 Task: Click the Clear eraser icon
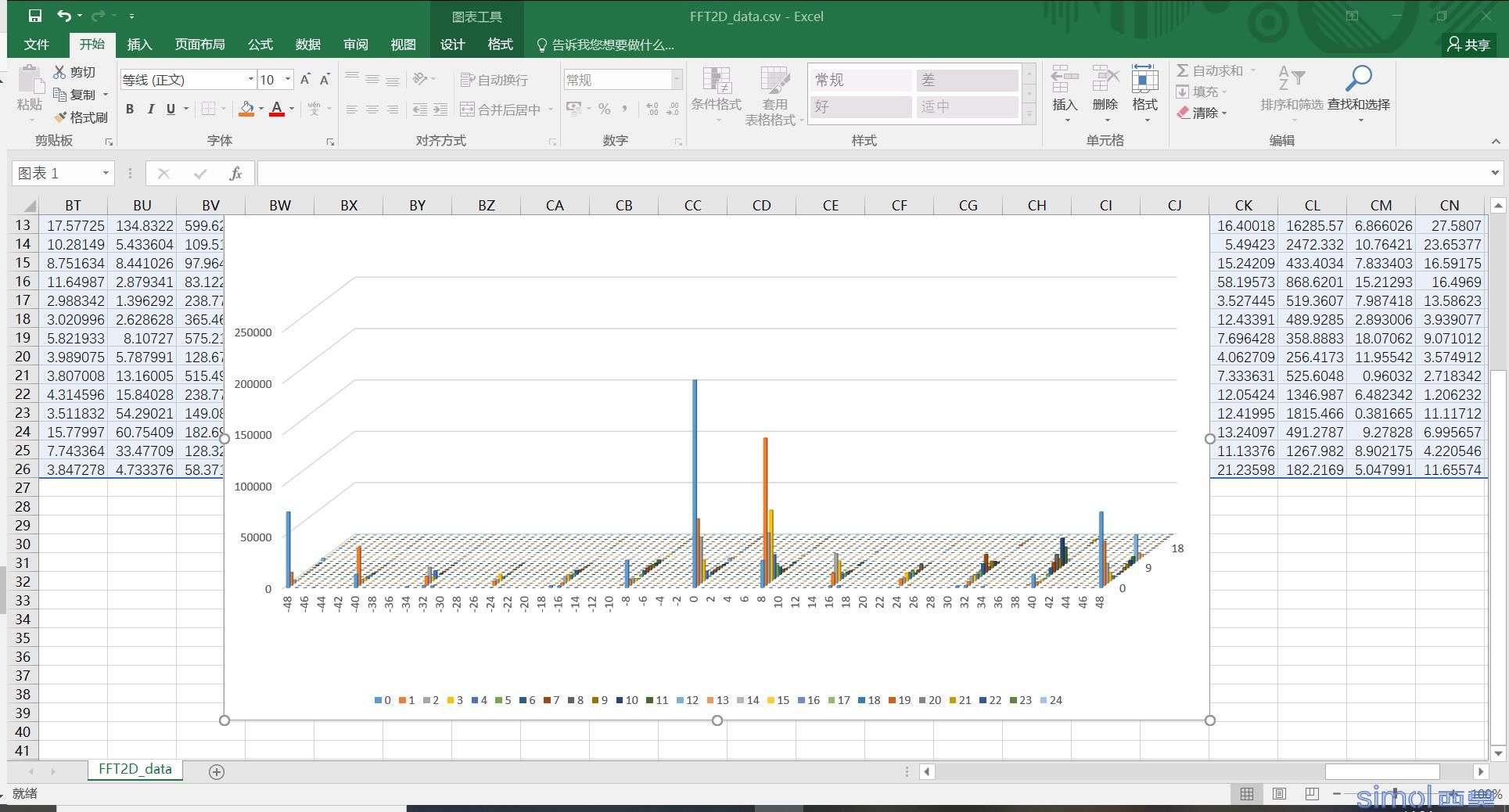point(1183,113)
